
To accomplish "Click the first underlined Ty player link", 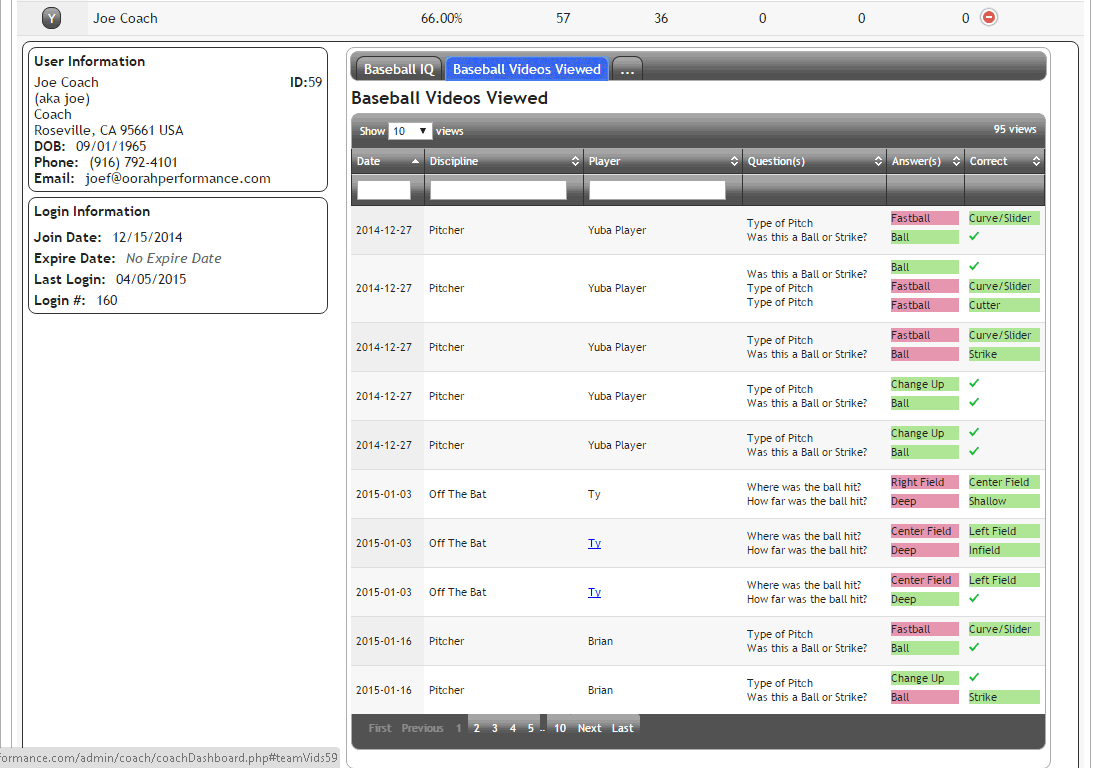I will [x=594, y=543].
